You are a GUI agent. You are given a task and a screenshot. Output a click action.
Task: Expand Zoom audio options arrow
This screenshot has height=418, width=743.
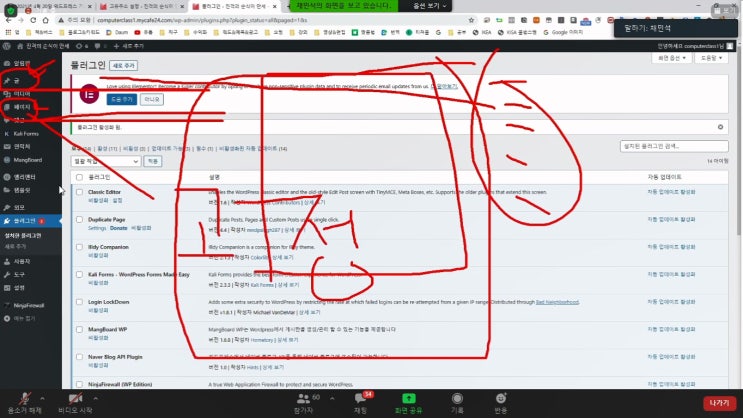pyautogui.click(x=43, y=399)
